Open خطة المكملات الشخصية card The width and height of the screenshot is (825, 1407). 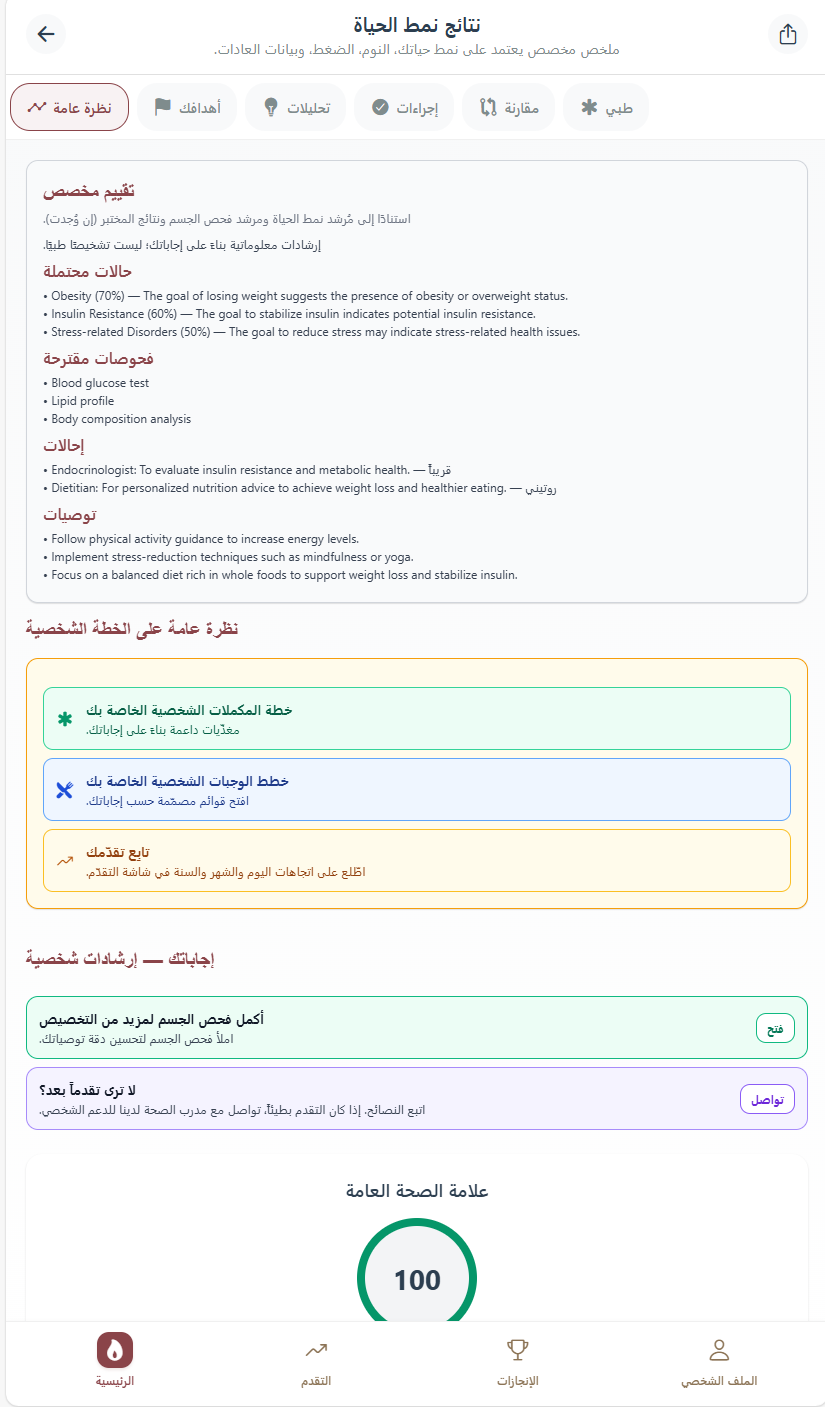coord(417,719)
